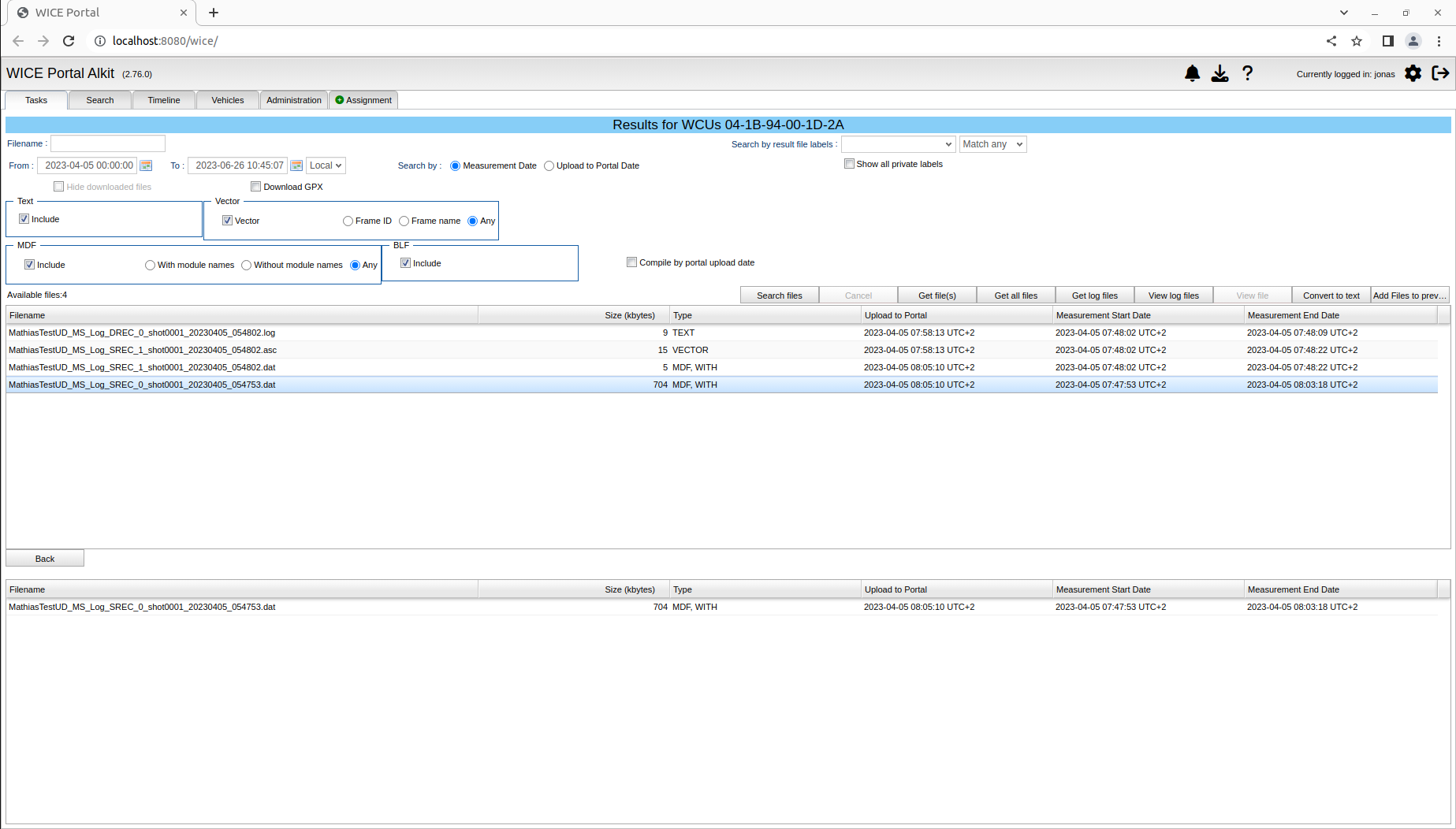This screenshot has width=1456, height=829.
Task: Open help via question mark icon
Action: pos(1247,73)
